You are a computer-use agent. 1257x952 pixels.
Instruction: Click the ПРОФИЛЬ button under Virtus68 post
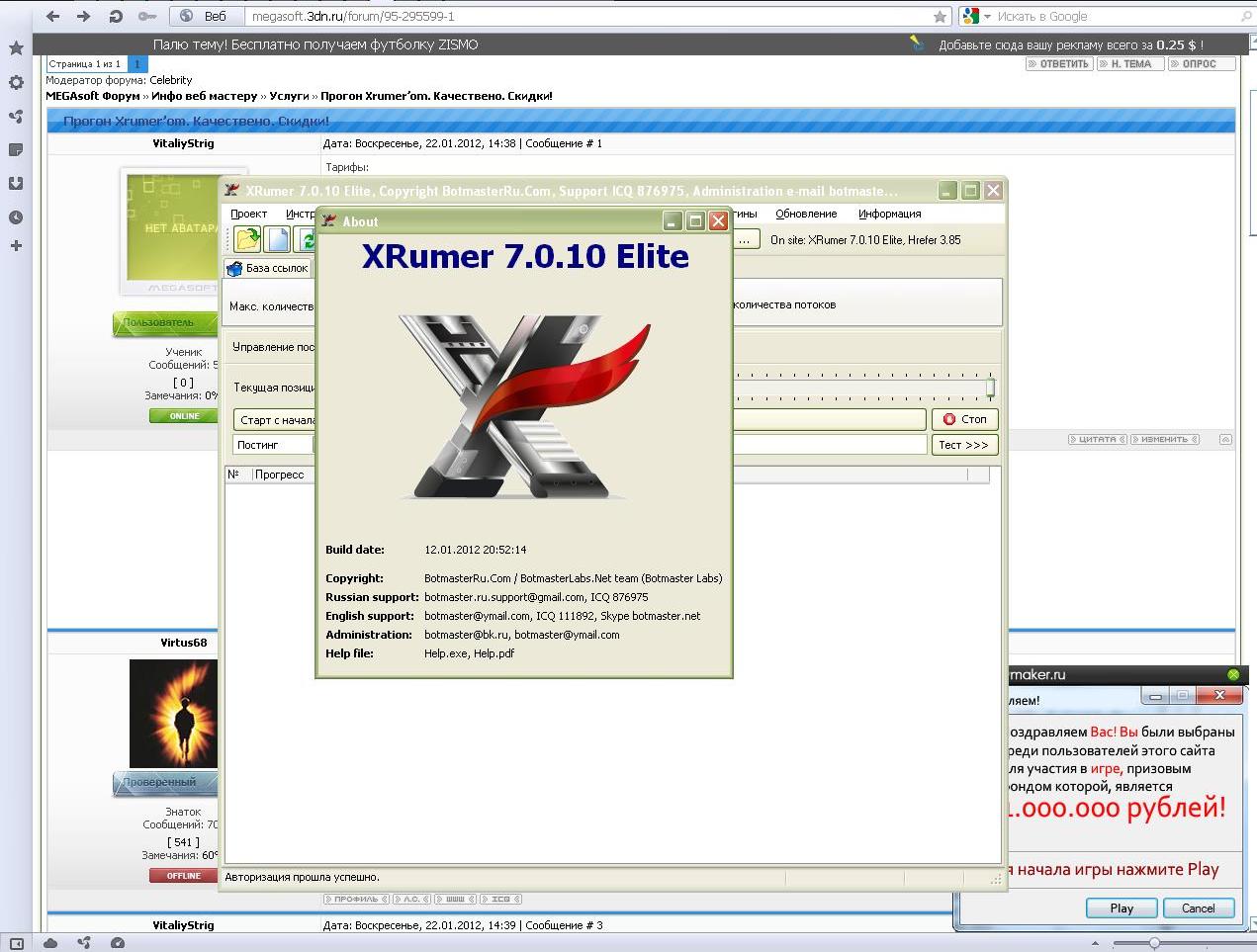coord(356,899)
